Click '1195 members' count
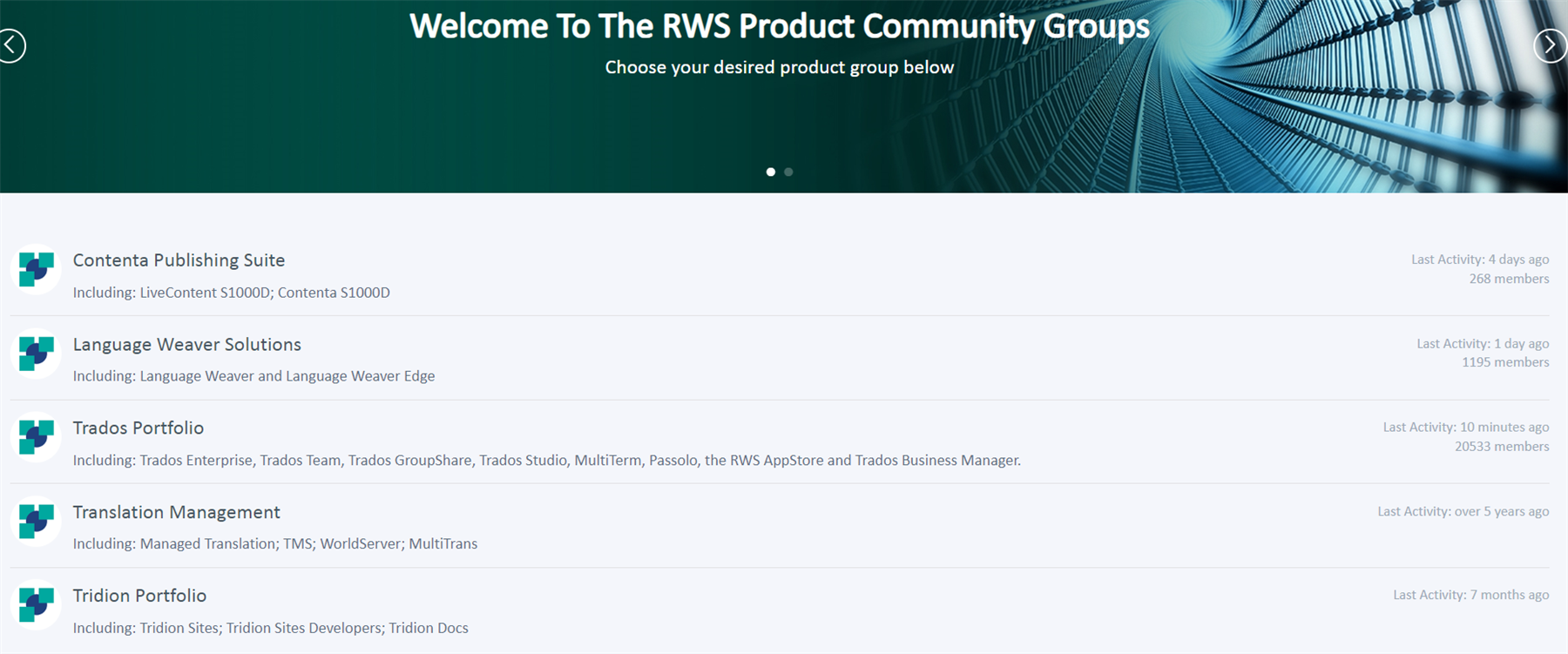The image size is (1568, 654). point(1505,362)
